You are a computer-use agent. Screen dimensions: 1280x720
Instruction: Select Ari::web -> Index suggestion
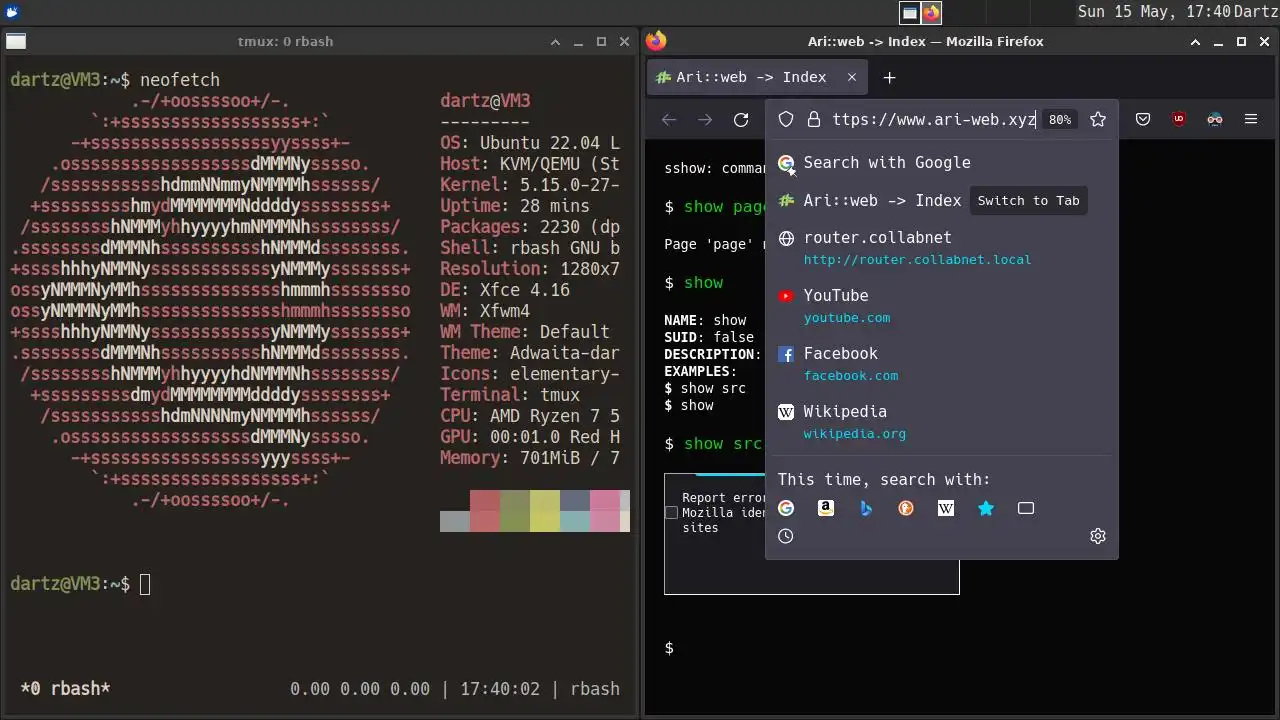click(x=942, y=200)
